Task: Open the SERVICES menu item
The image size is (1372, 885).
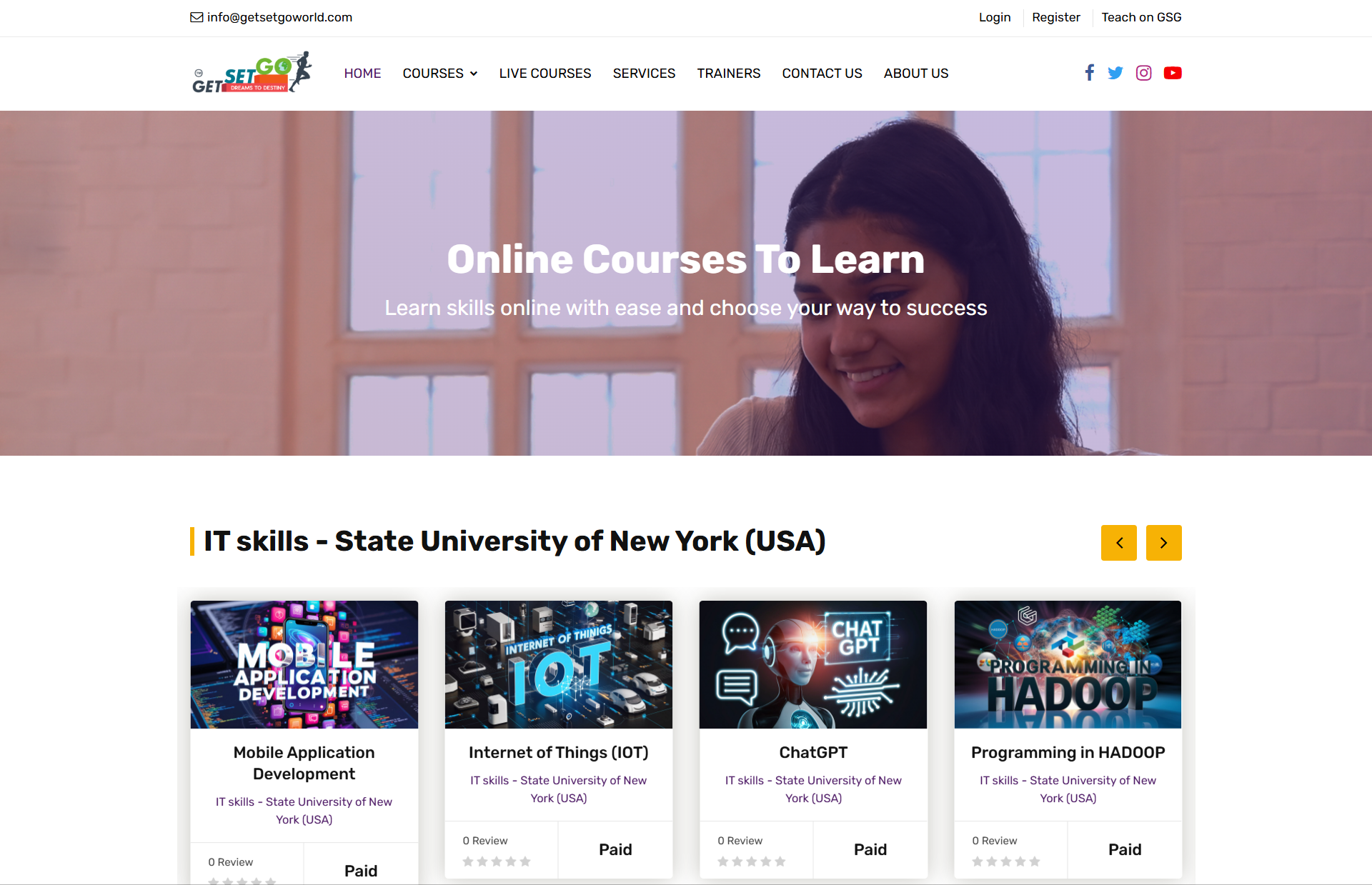Action: coord(644,74)
